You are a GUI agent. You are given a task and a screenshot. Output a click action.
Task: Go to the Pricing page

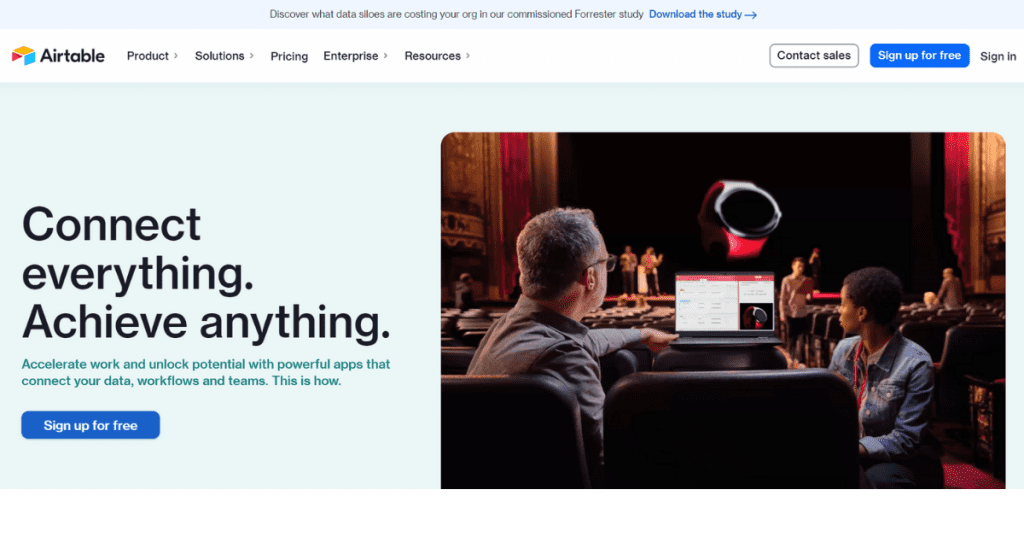[x=289, y=56]
